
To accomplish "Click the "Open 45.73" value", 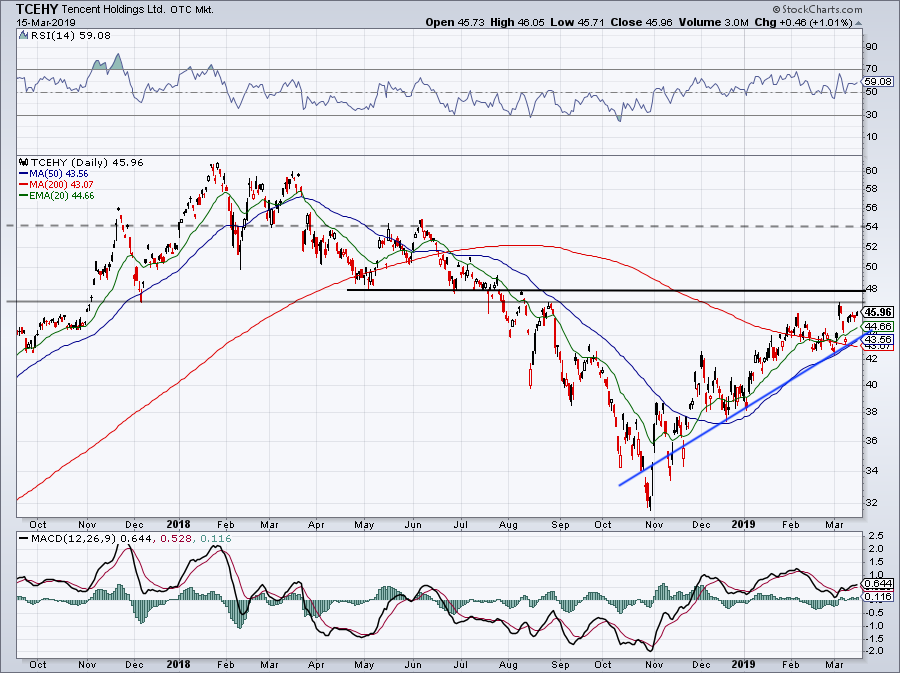I will pyautogui.click(x=455, y=22).
